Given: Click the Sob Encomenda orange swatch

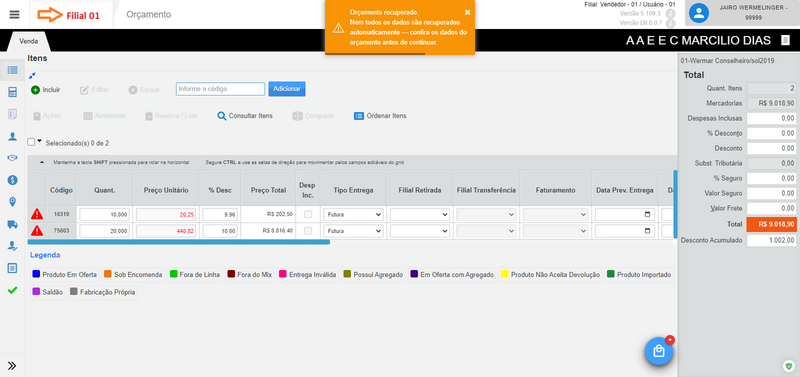Looking at the screenshot, I should click(108, 274).
